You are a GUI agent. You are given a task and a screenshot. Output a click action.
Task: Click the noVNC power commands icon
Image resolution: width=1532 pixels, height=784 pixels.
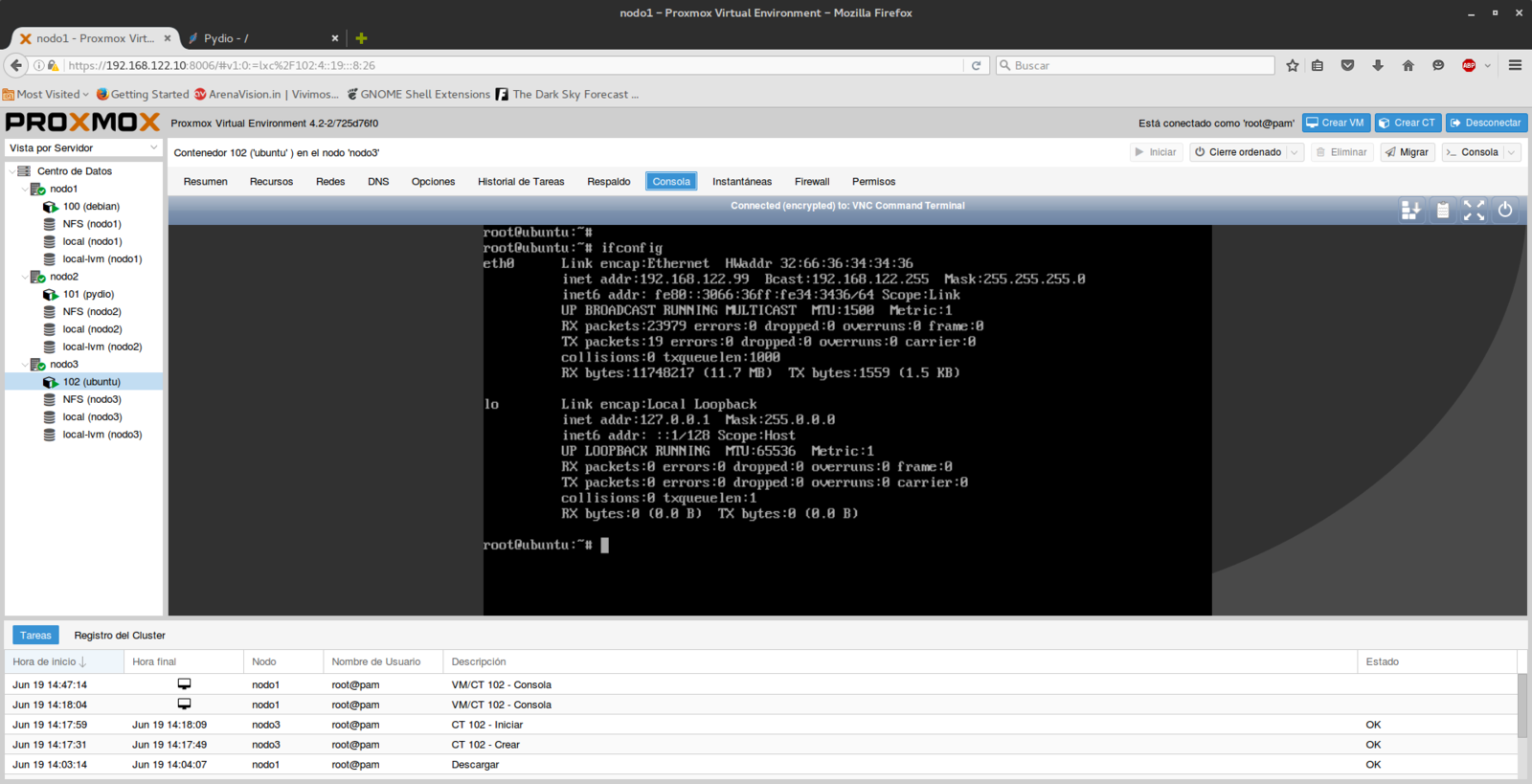pos(1505,211)
